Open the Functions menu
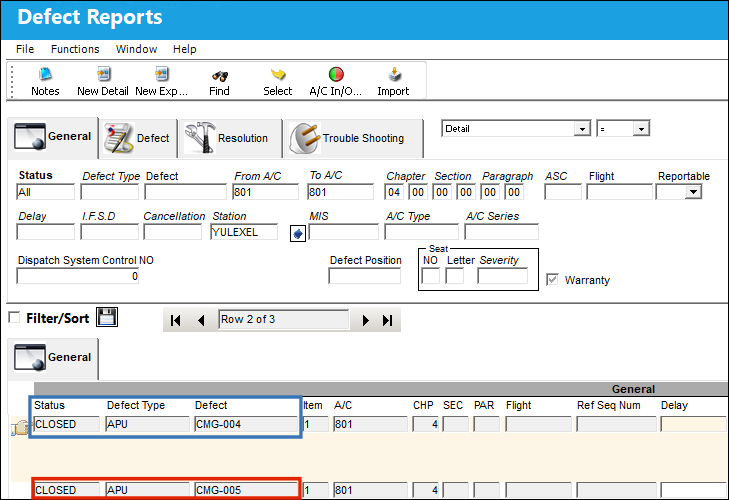The height and width of the screenshot is (500, 729). point(75,49)
